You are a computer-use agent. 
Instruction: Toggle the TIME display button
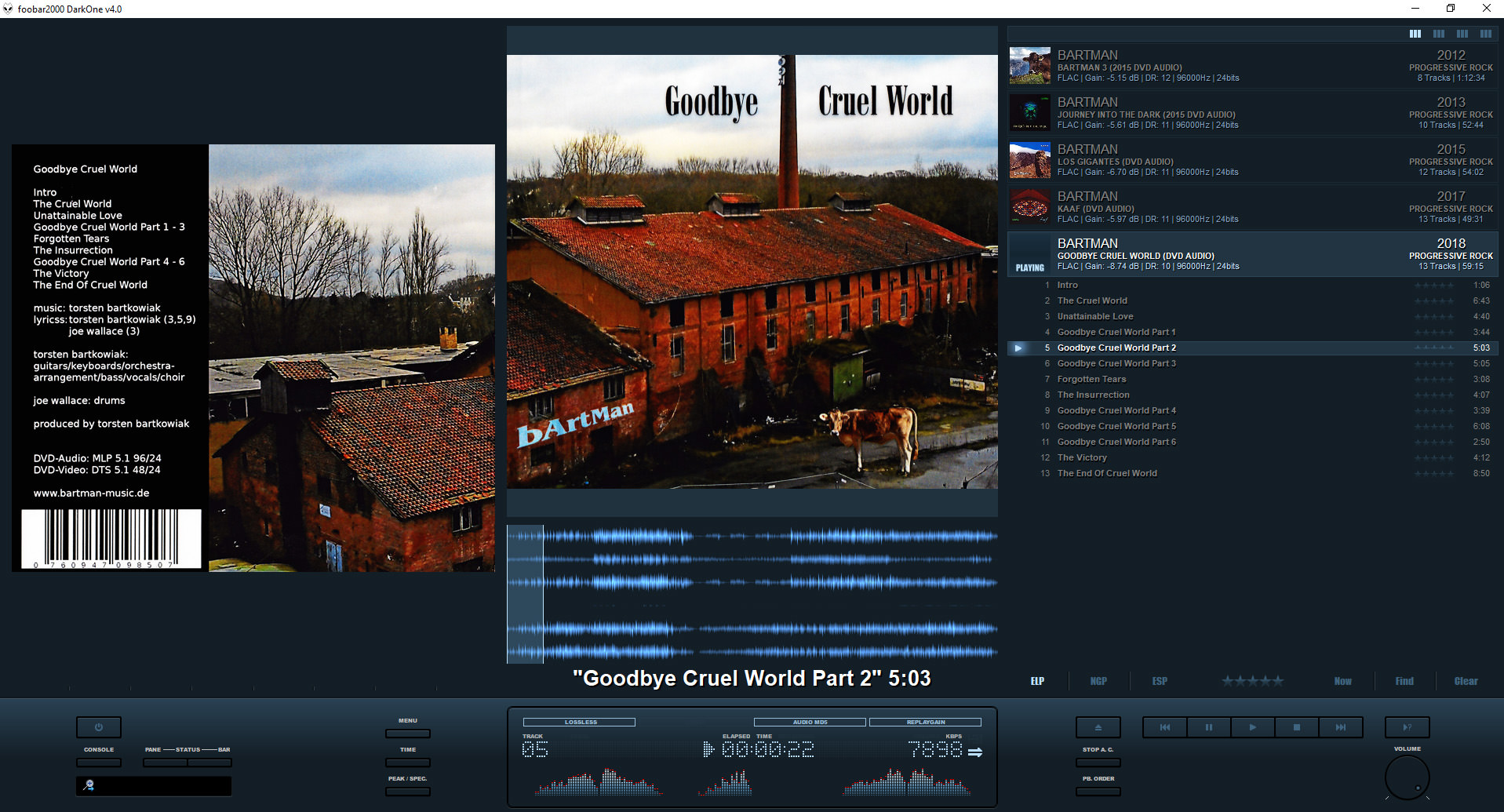pos(408,763)
